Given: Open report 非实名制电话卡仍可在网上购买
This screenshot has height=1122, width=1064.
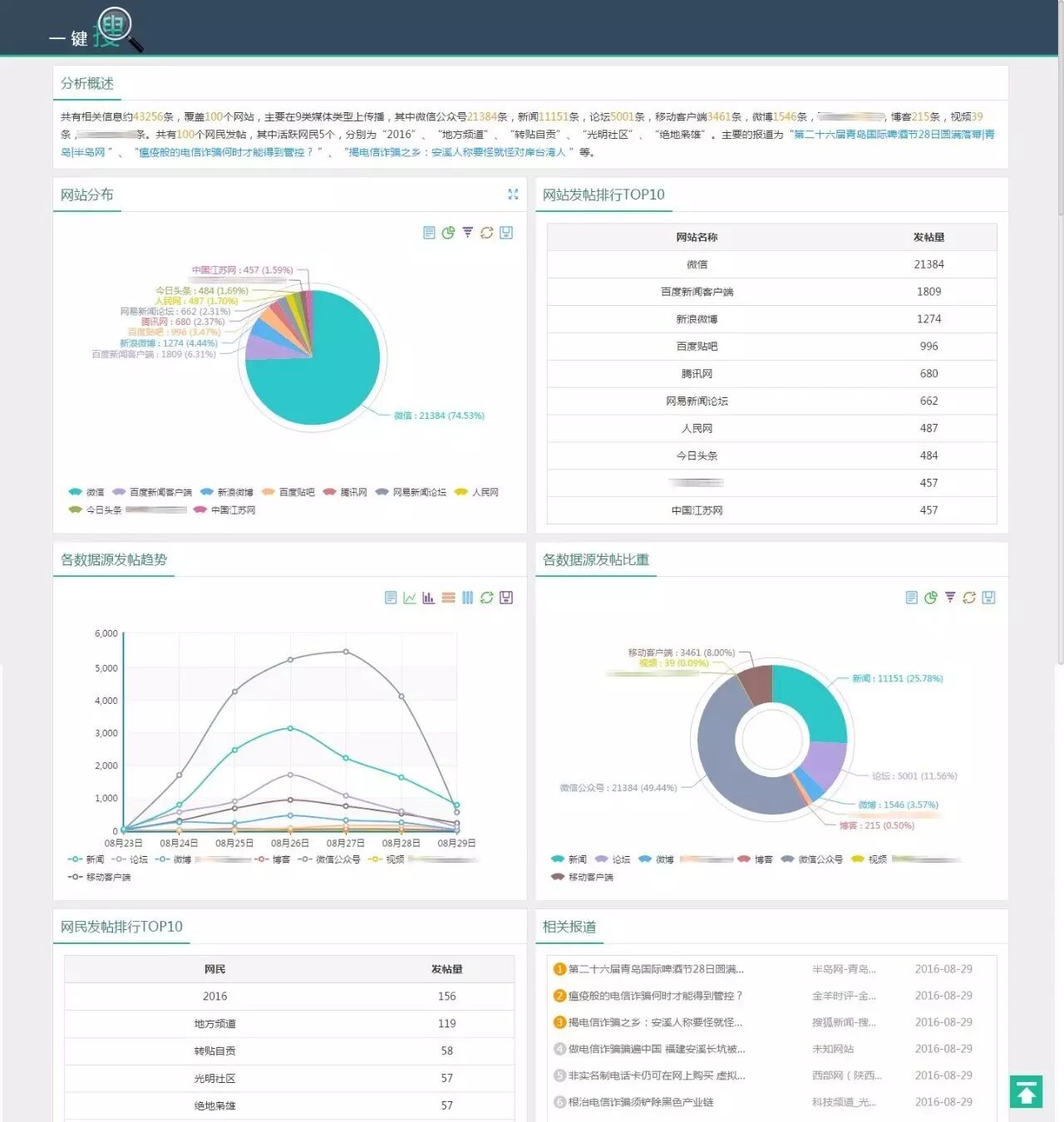Looking at the screenshot, I should (657, 1075).
